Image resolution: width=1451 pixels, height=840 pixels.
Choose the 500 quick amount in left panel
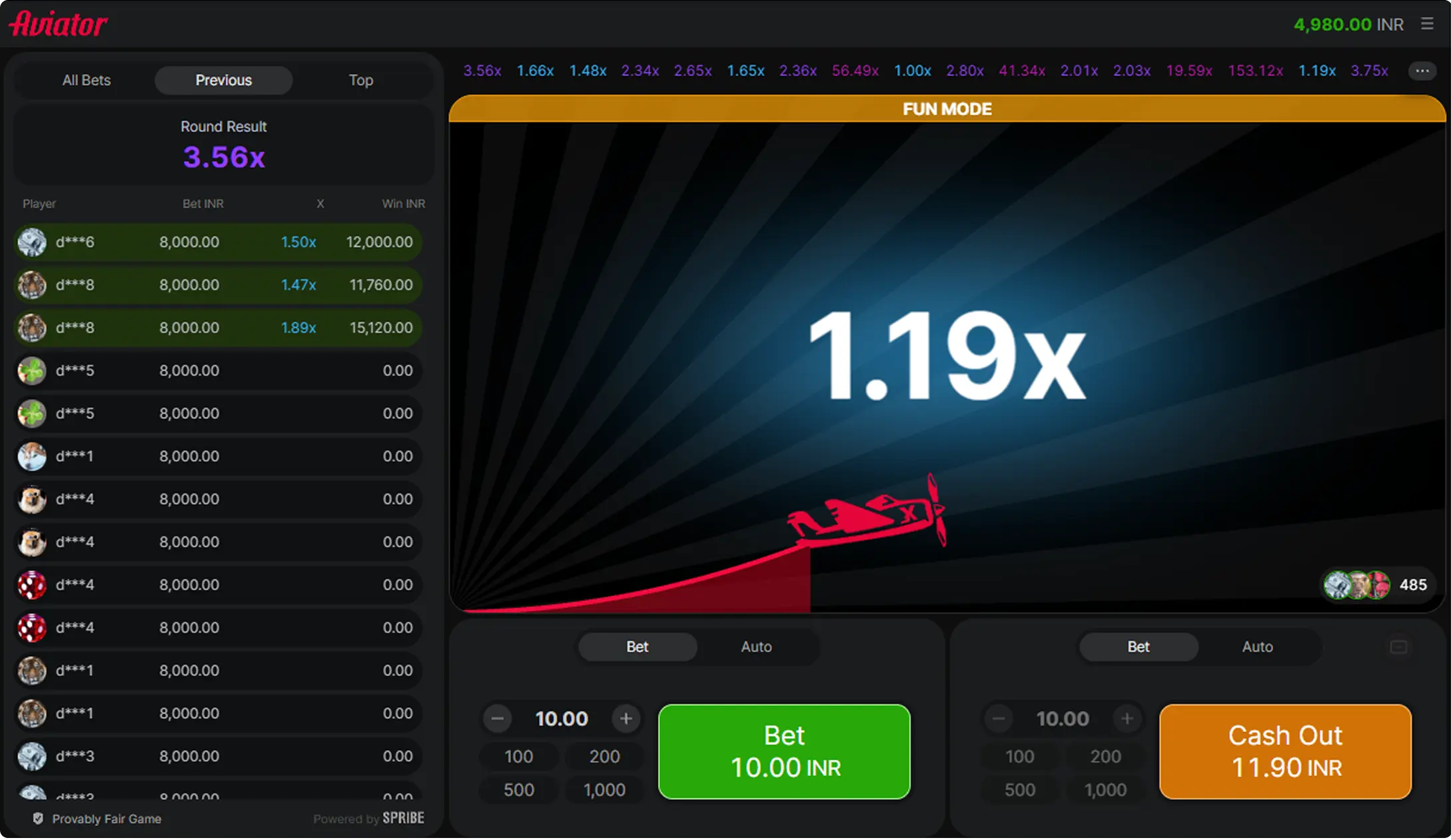click(518, 790)
